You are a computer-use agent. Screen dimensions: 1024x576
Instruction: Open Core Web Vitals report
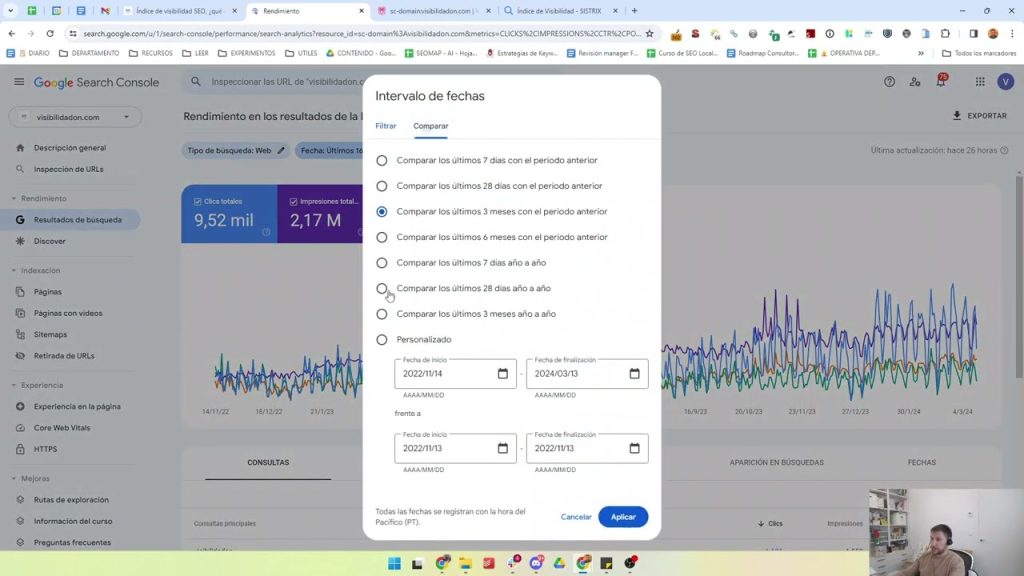tap(62, 428)
